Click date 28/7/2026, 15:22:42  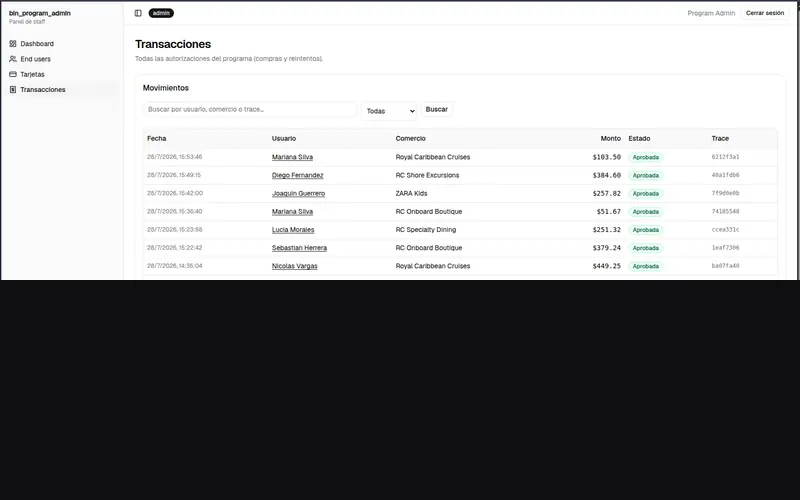174,248
